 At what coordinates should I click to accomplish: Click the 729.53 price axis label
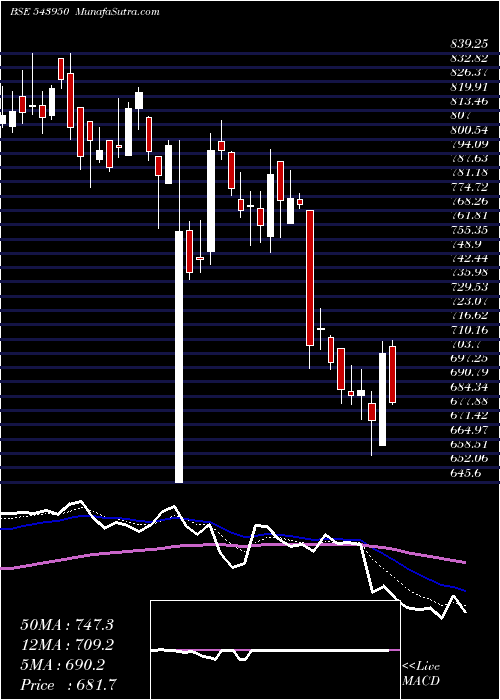coord(469,287)
